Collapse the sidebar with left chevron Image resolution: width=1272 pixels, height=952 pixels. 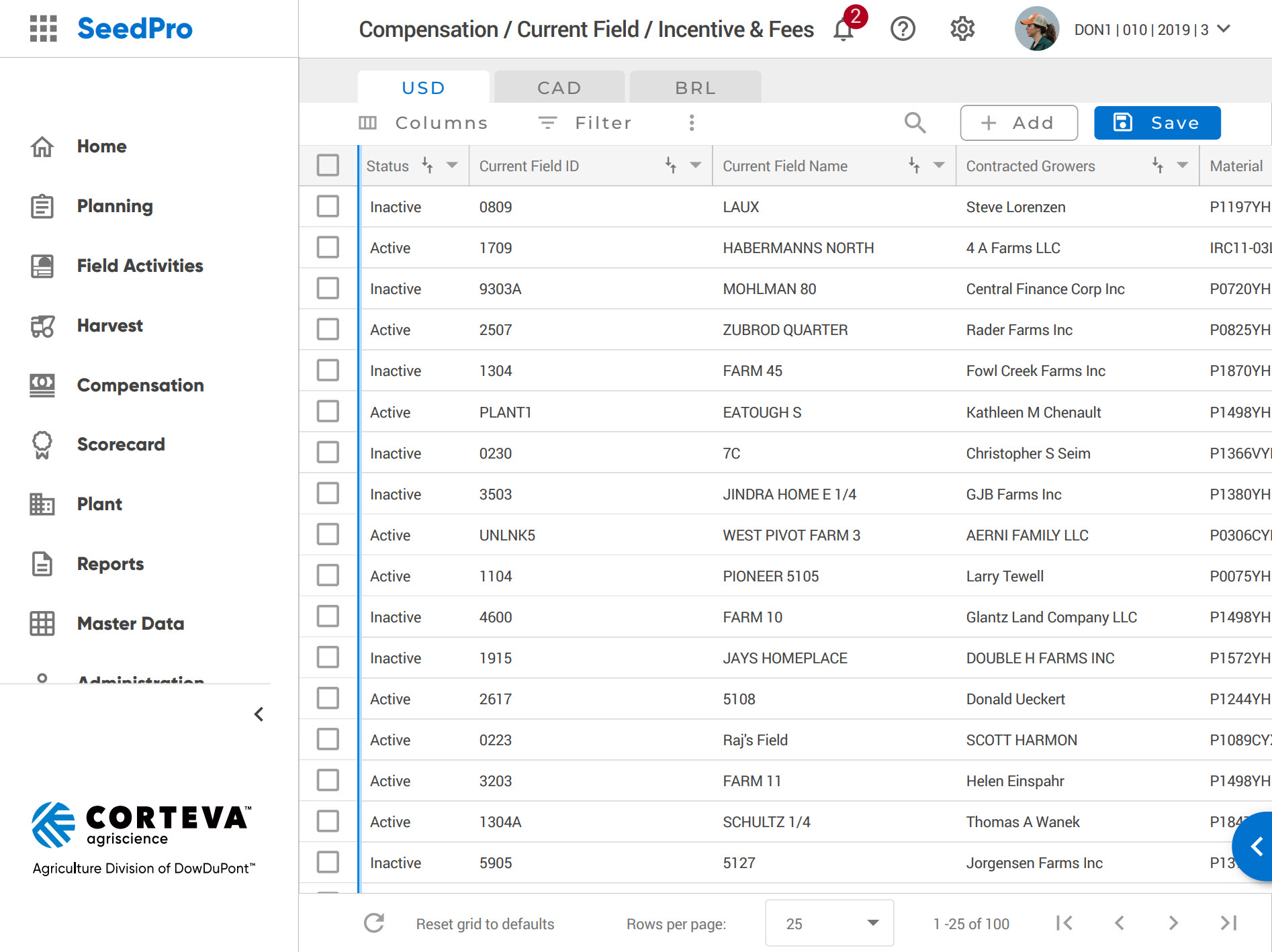(x=259, y=714)
